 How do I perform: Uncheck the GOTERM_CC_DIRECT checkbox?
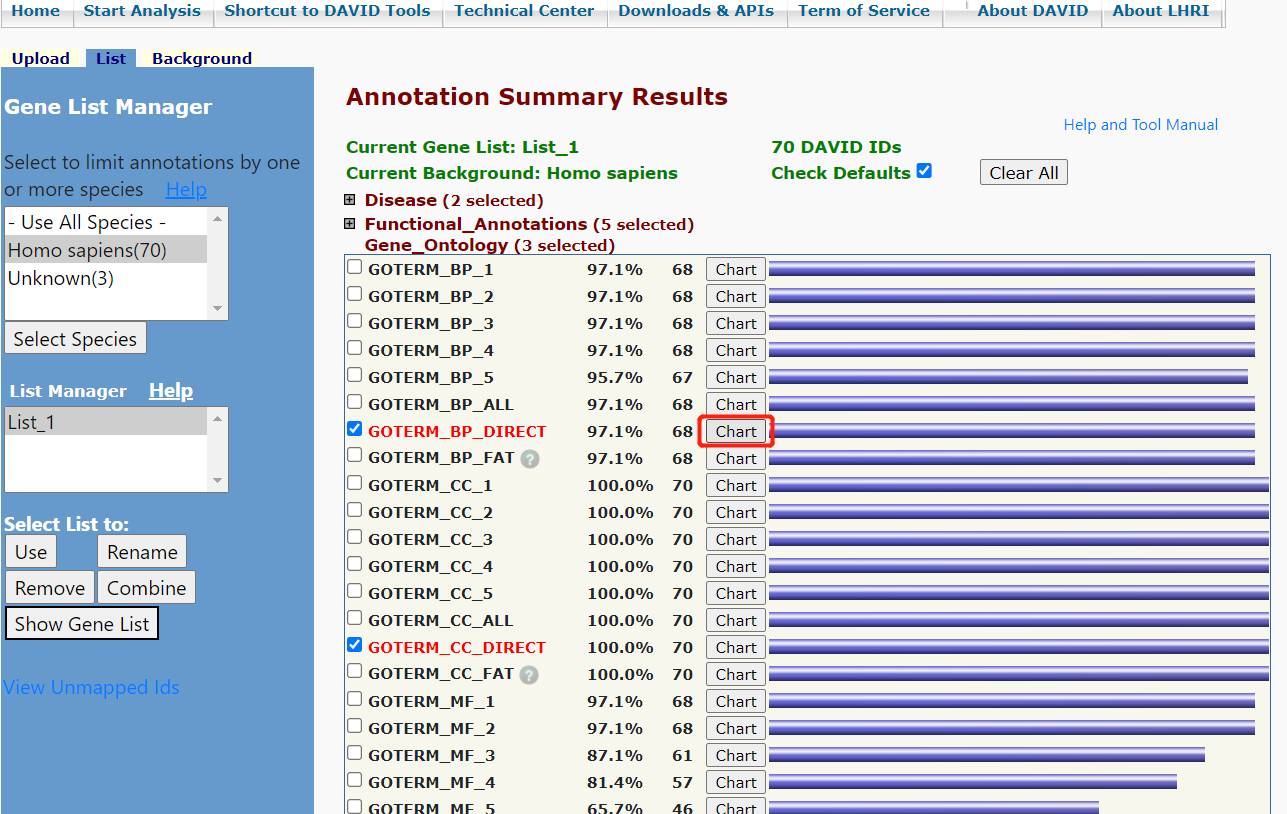click(x=354, y=645)
